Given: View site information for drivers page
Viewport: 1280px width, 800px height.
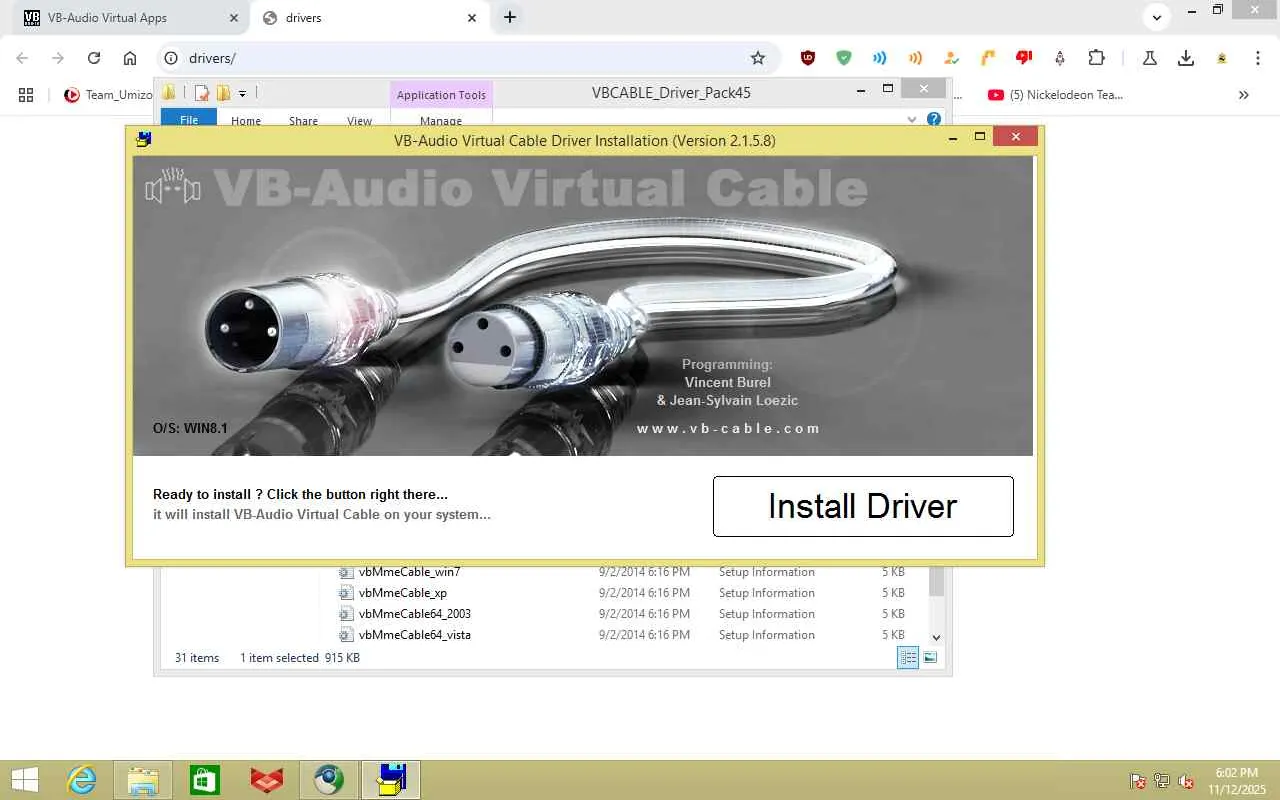Looking at the screenshot, I should [170, 58].
